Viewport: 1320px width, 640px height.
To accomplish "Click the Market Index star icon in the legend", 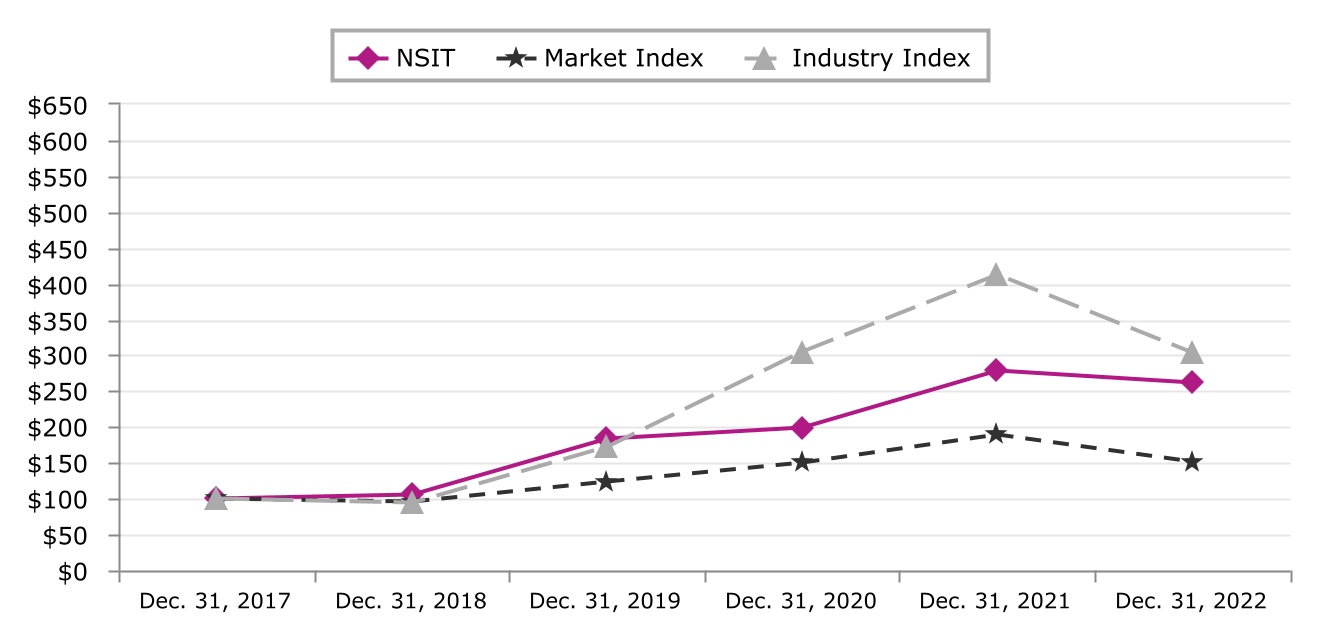I will coord(512,58).
